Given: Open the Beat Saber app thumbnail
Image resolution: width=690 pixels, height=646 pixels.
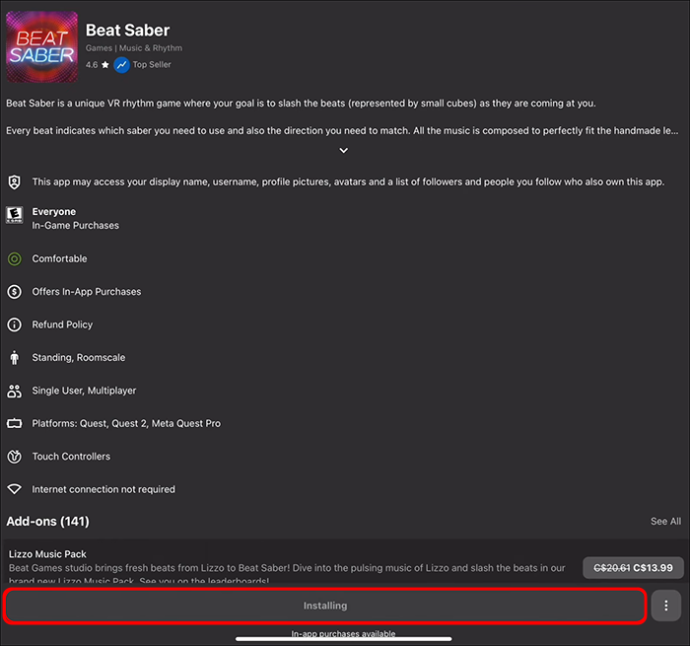Looking at the screenshot, I should click(x=42, y=47).
